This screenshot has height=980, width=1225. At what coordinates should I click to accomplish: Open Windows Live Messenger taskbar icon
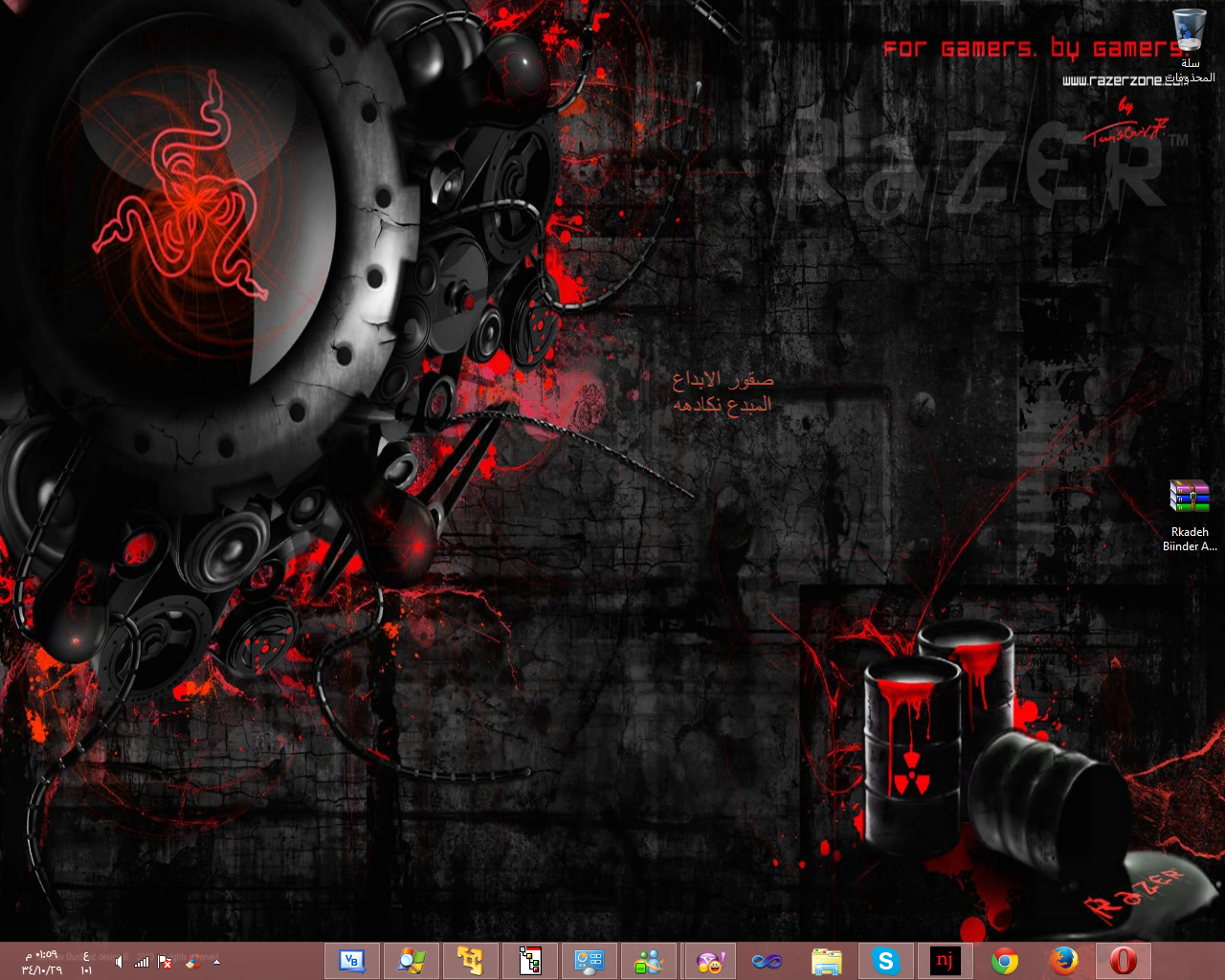click(649, 961)
